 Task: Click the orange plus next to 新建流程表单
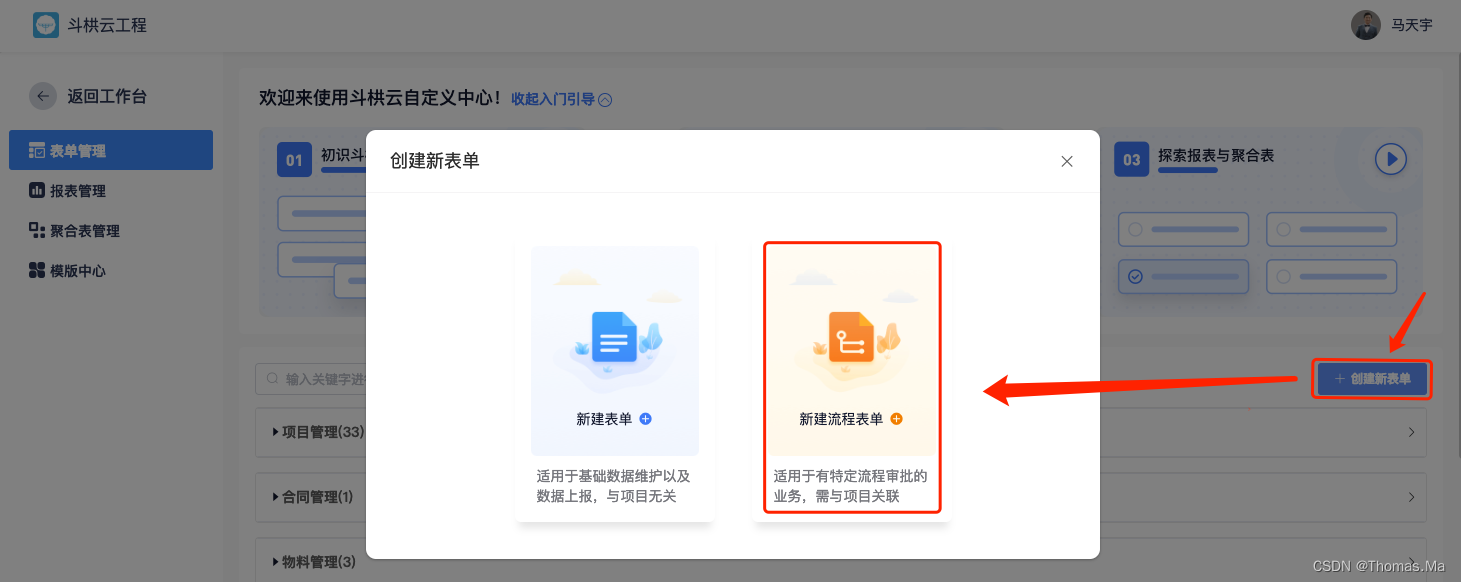[896, 419]
